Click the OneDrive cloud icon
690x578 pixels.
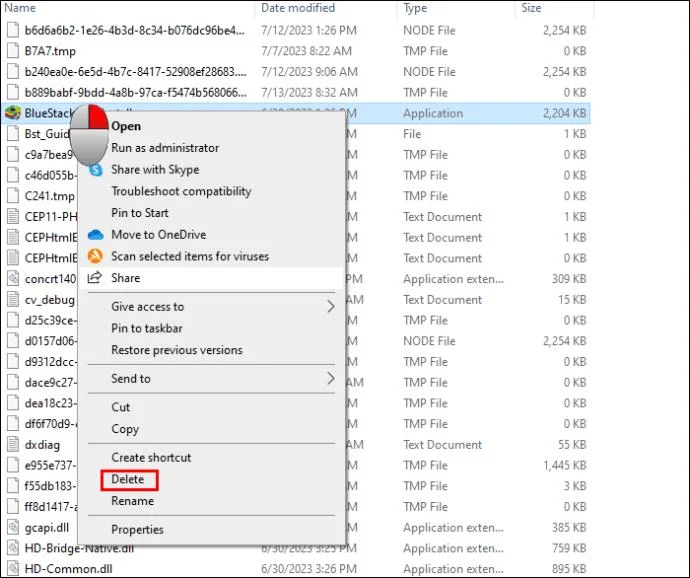[x=96, y=235]
